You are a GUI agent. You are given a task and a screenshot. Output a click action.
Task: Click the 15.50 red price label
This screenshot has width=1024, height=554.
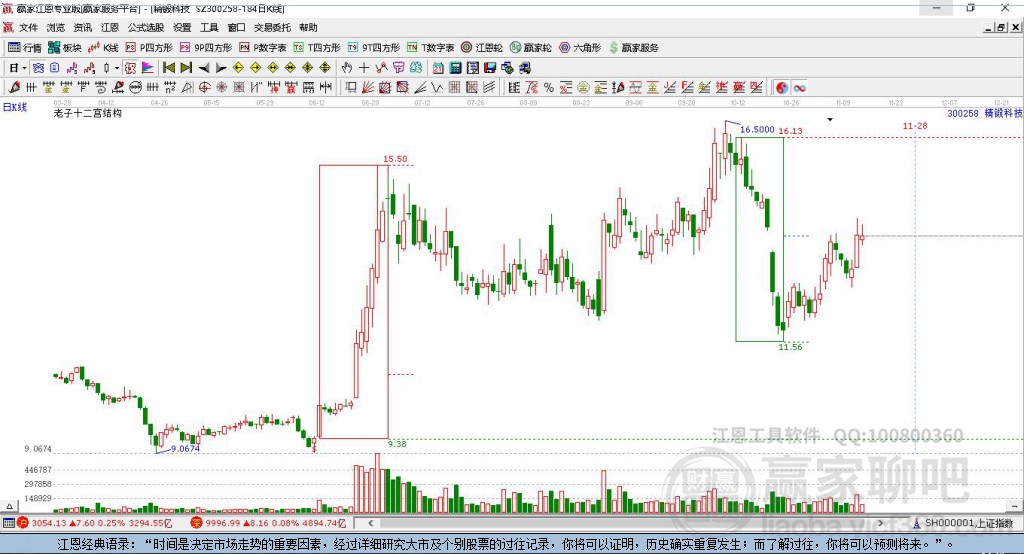[x=395, y=159]
